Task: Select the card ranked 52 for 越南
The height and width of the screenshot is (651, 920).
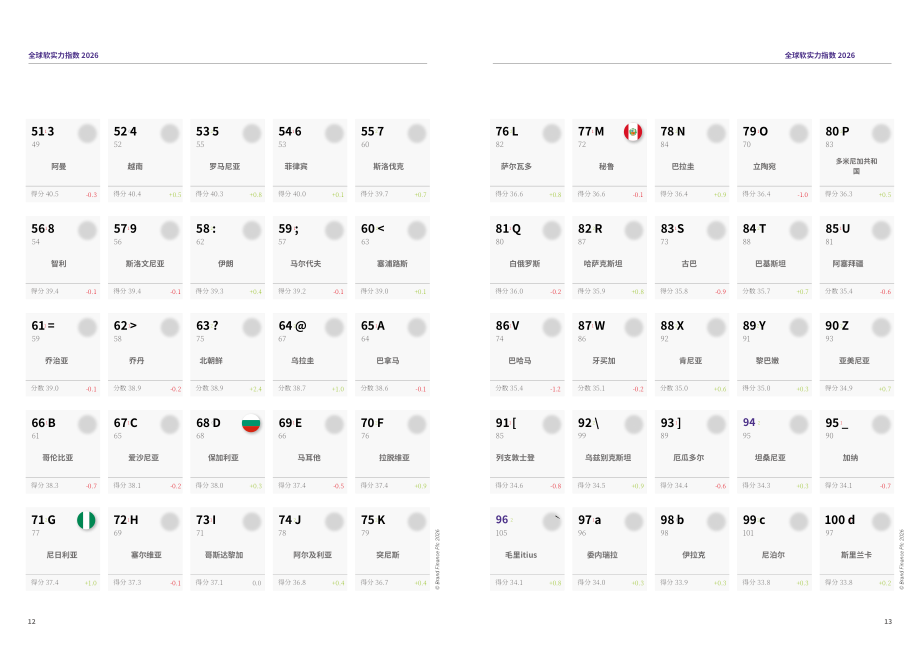Action: pyautogui.click(x=145, y=160)
